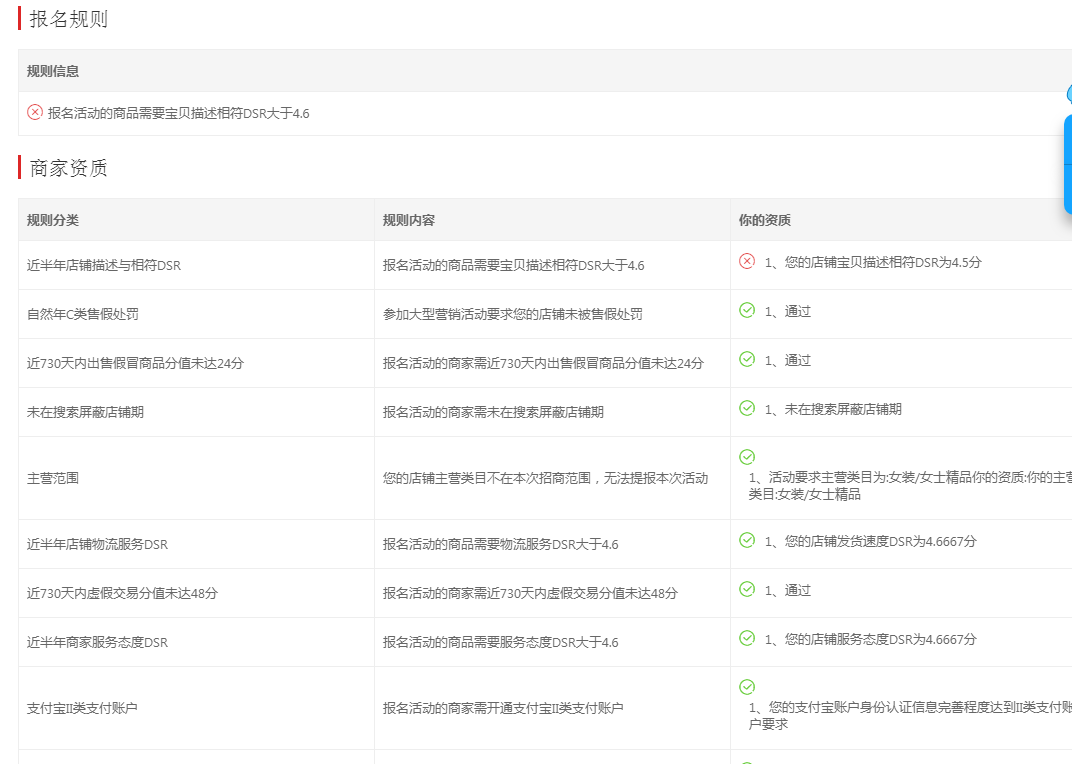This screenshot has width=1072, height=764.
Task: Click green check icon in 主营范围 row
Action: pos(747,457)
